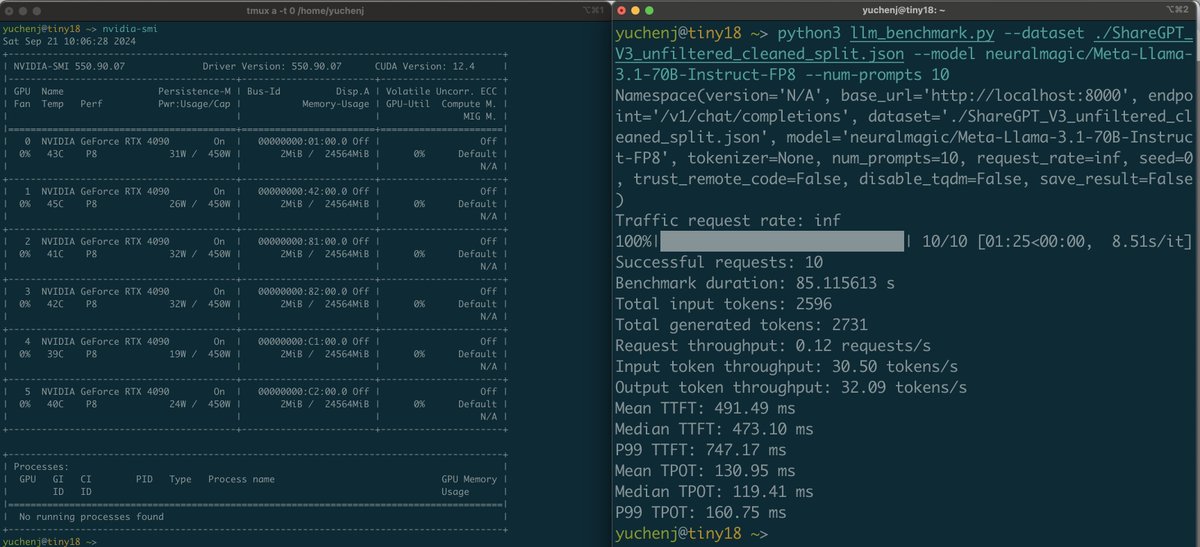Click Input token throughput: 30.50 tokens/s

[787, 366]
